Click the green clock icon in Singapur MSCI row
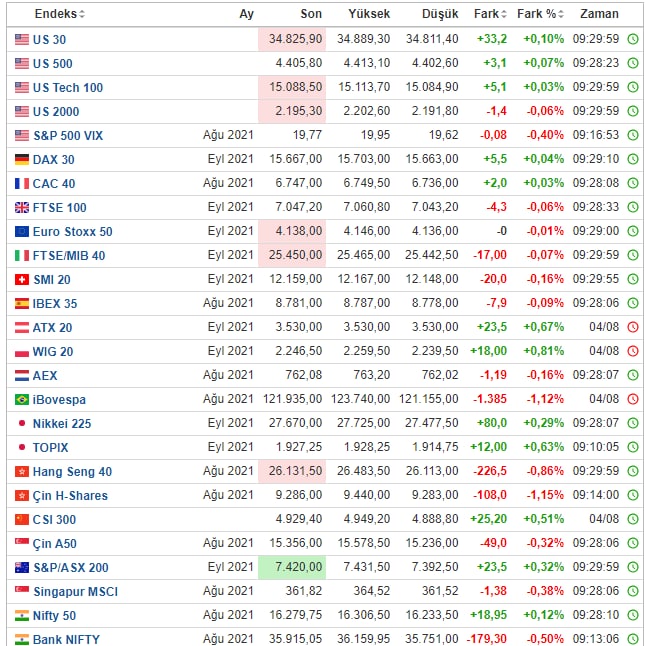Viewport: 648px width, 646px height. click(633, 591)
